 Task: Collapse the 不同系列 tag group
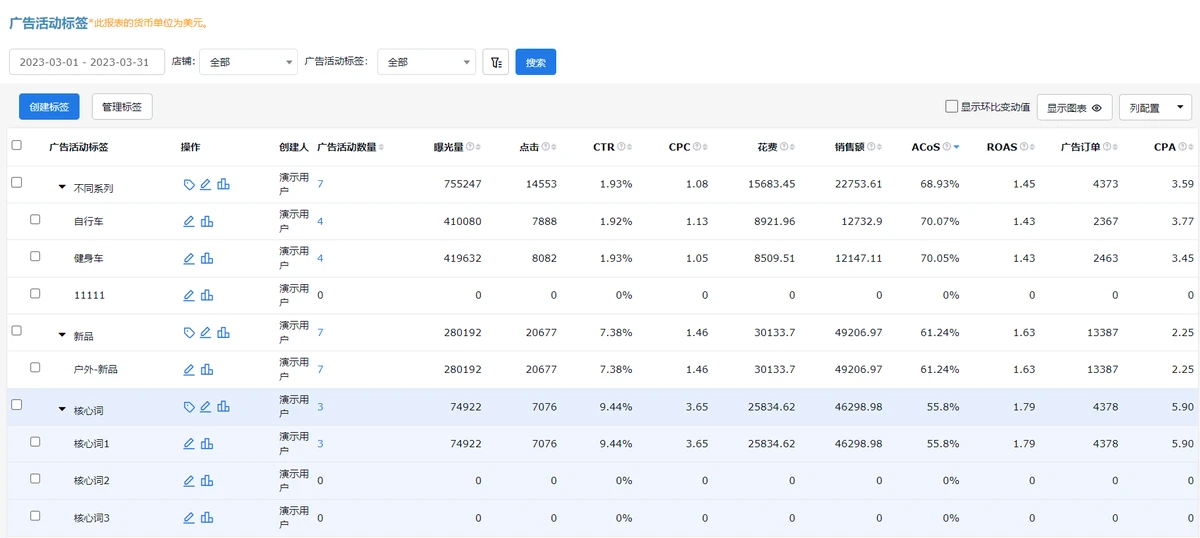[62, 185]
